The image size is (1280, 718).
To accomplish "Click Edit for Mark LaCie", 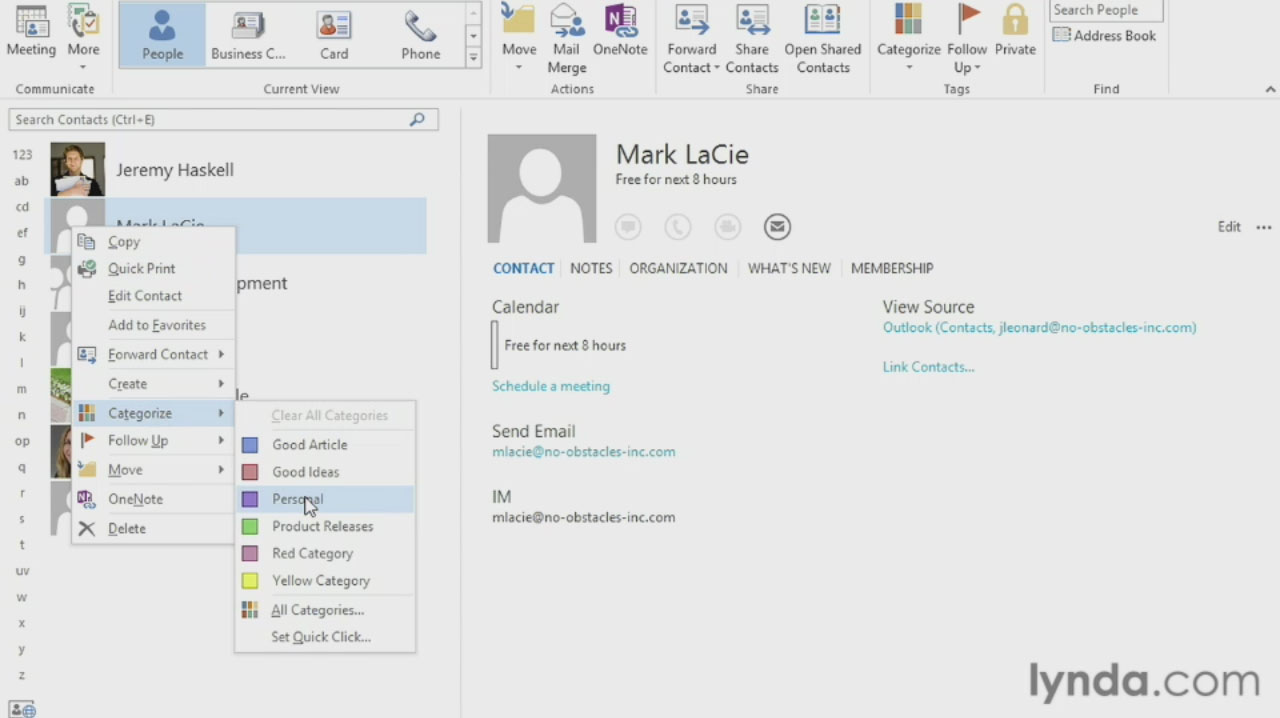I will pyautogui.click(x=1229, y=227).
